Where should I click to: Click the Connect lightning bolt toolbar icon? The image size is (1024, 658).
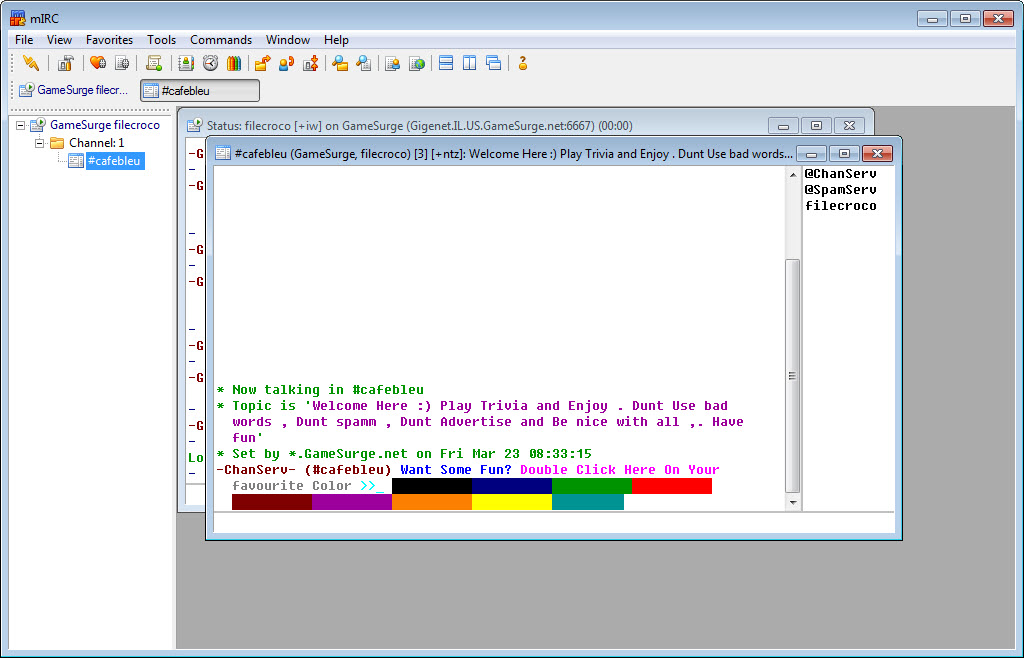click(31, 64)
